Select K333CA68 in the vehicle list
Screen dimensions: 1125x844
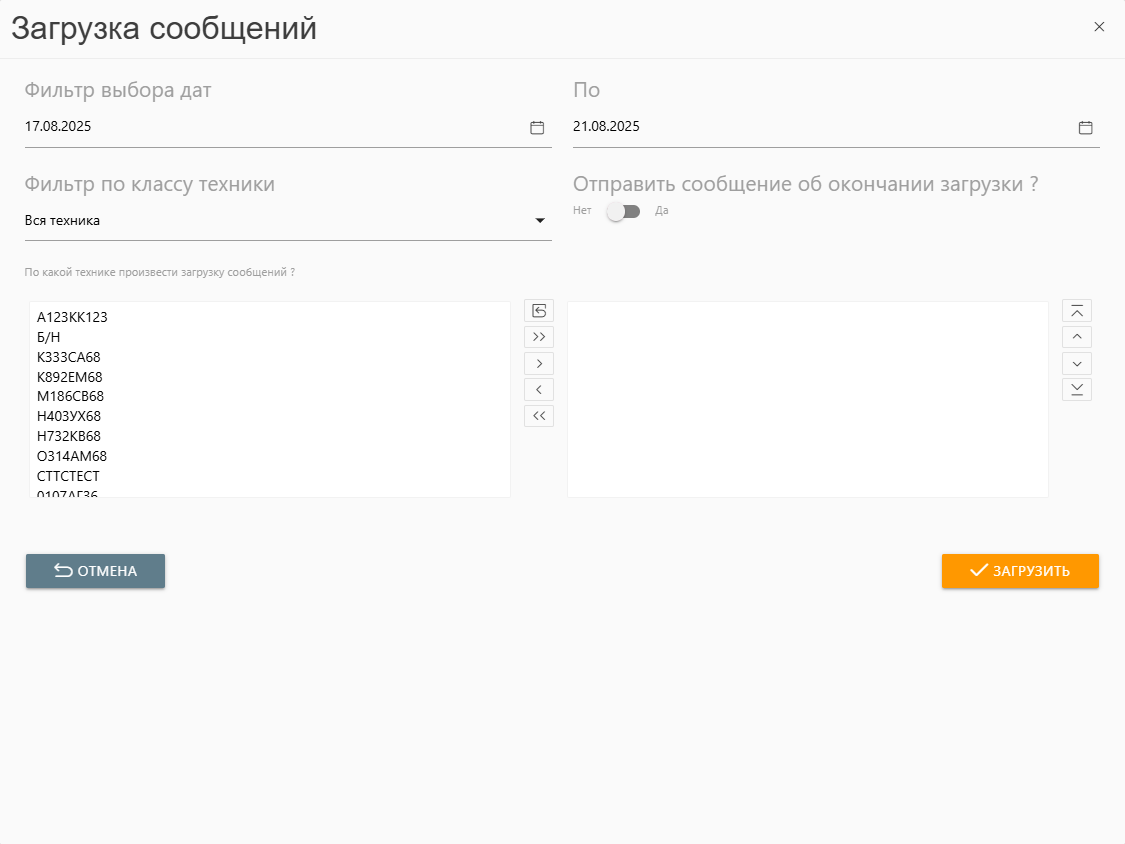click(270, 357)
